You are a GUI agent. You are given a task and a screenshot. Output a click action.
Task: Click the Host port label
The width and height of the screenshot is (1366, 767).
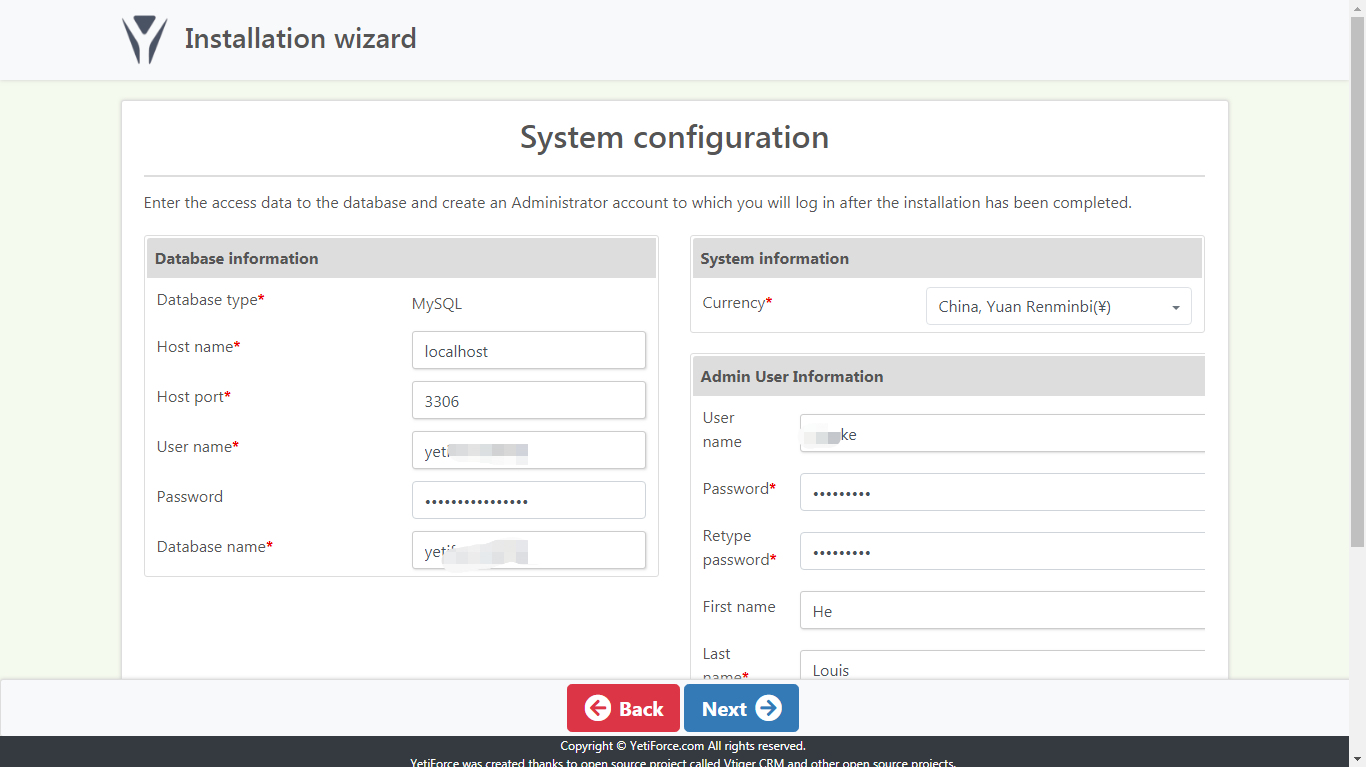click(194, 397)
